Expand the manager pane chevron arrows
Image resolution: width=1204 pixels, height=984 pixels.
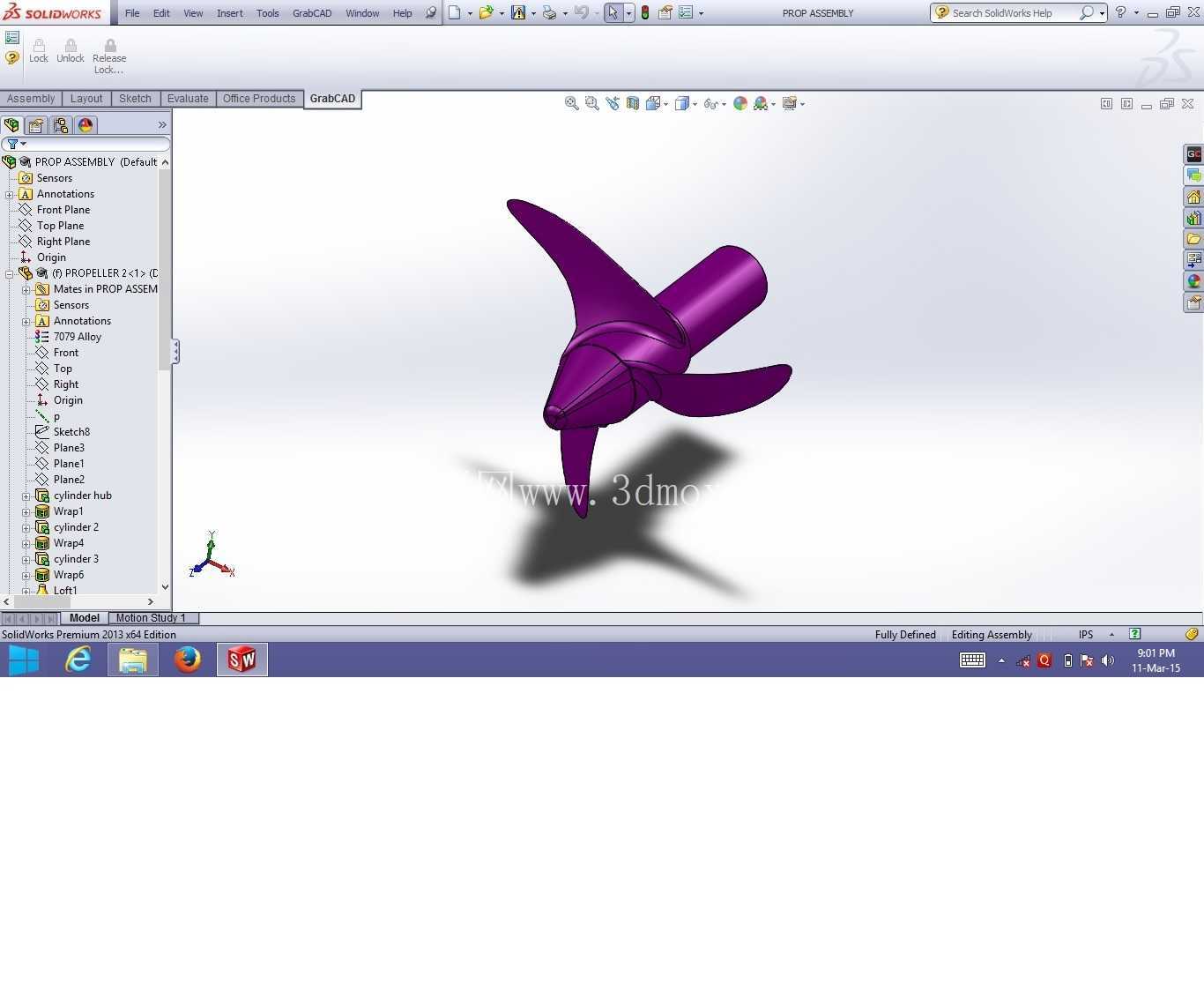pyautogui.click(x=162, y=125)
